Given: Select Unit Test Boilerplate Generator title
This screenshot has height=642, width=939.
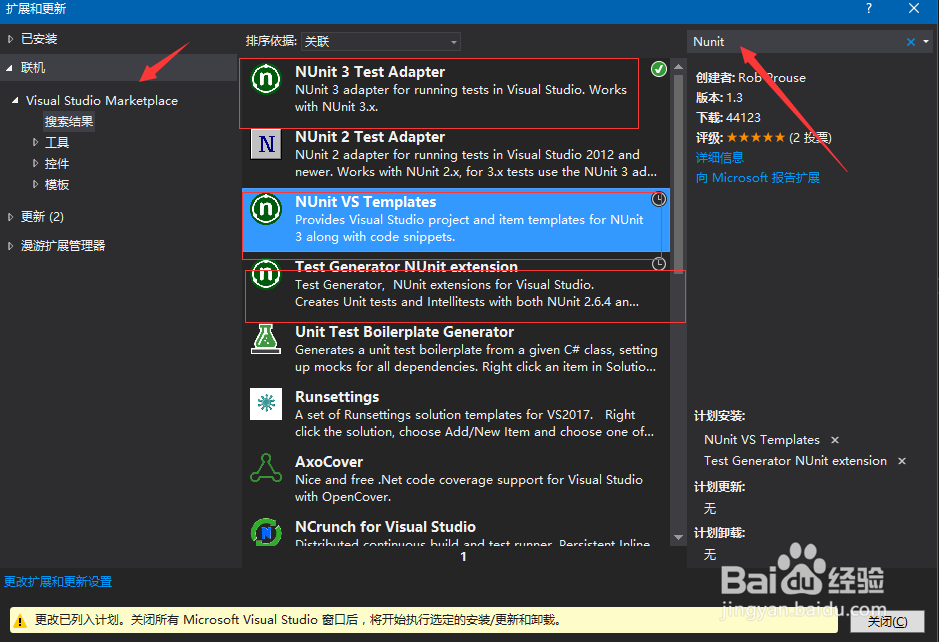Looking at the screenshot, I should (404, 332).
